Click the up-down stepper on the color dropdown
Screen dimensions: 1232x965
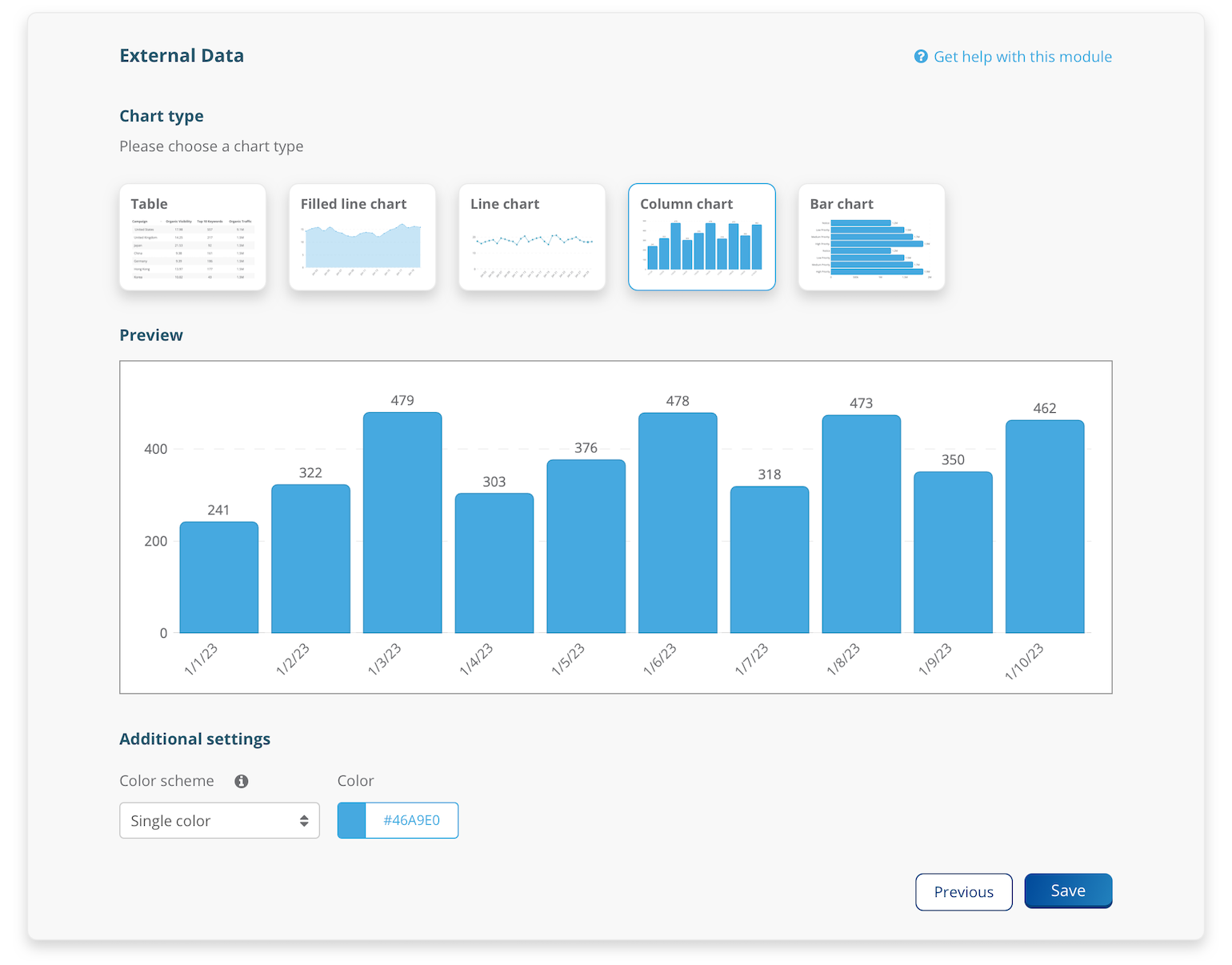(x=304, y=820)
